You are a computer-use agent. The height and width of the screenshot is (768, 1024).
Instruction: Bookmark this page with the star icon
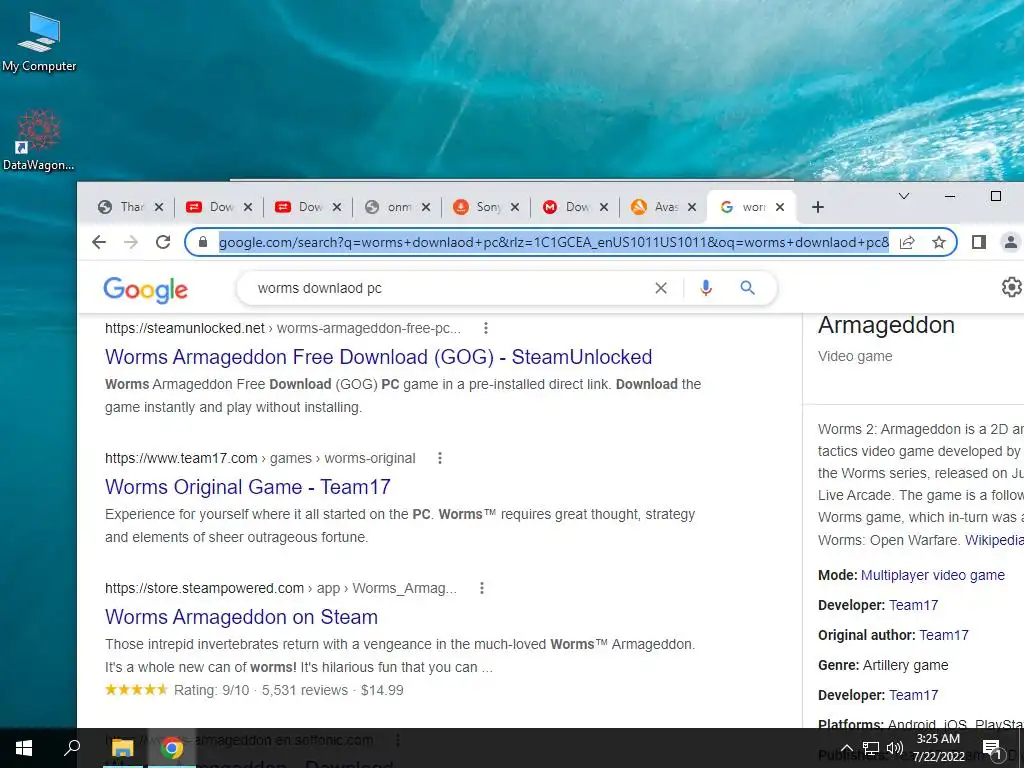click(x=939, y=242)
